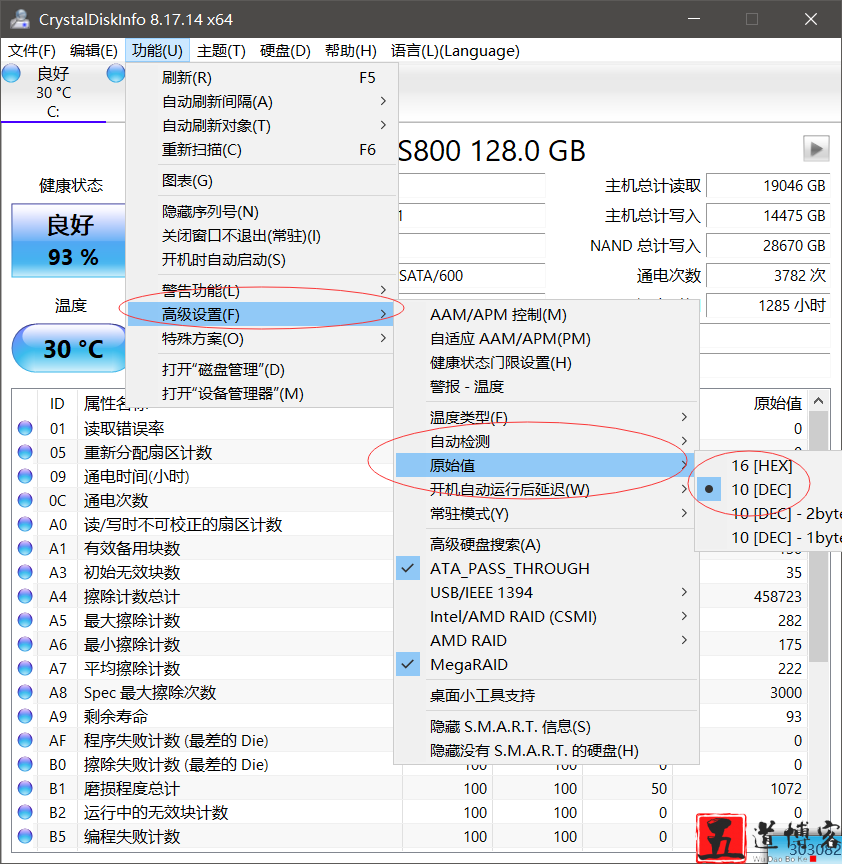
Task: Click the blue circle next to 磨损程度总计
Action: pyautogui.click(x=25, y=789)
